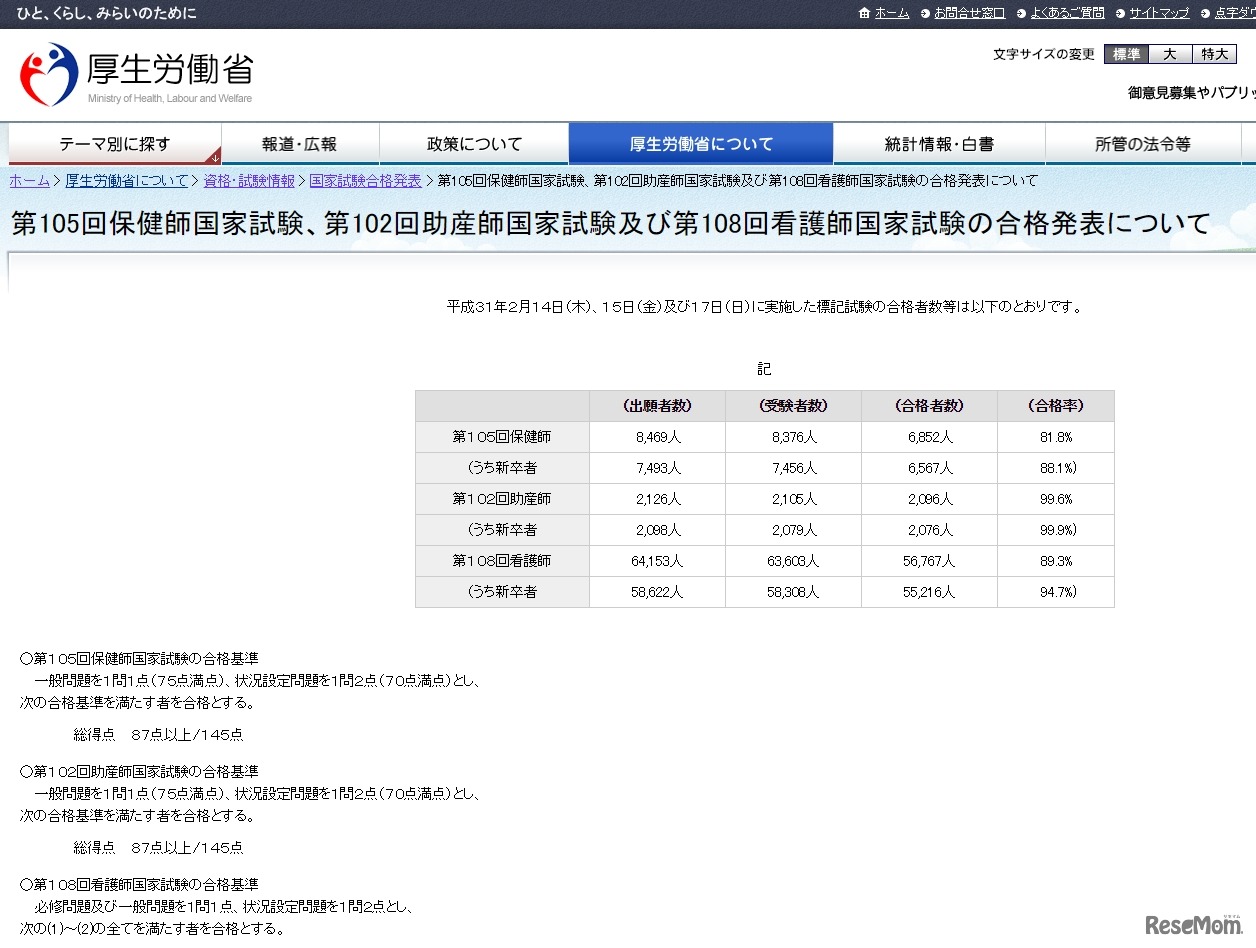Select the 特大 font size option
This screenshot has width=1256, height=948.
(1214, 54)
